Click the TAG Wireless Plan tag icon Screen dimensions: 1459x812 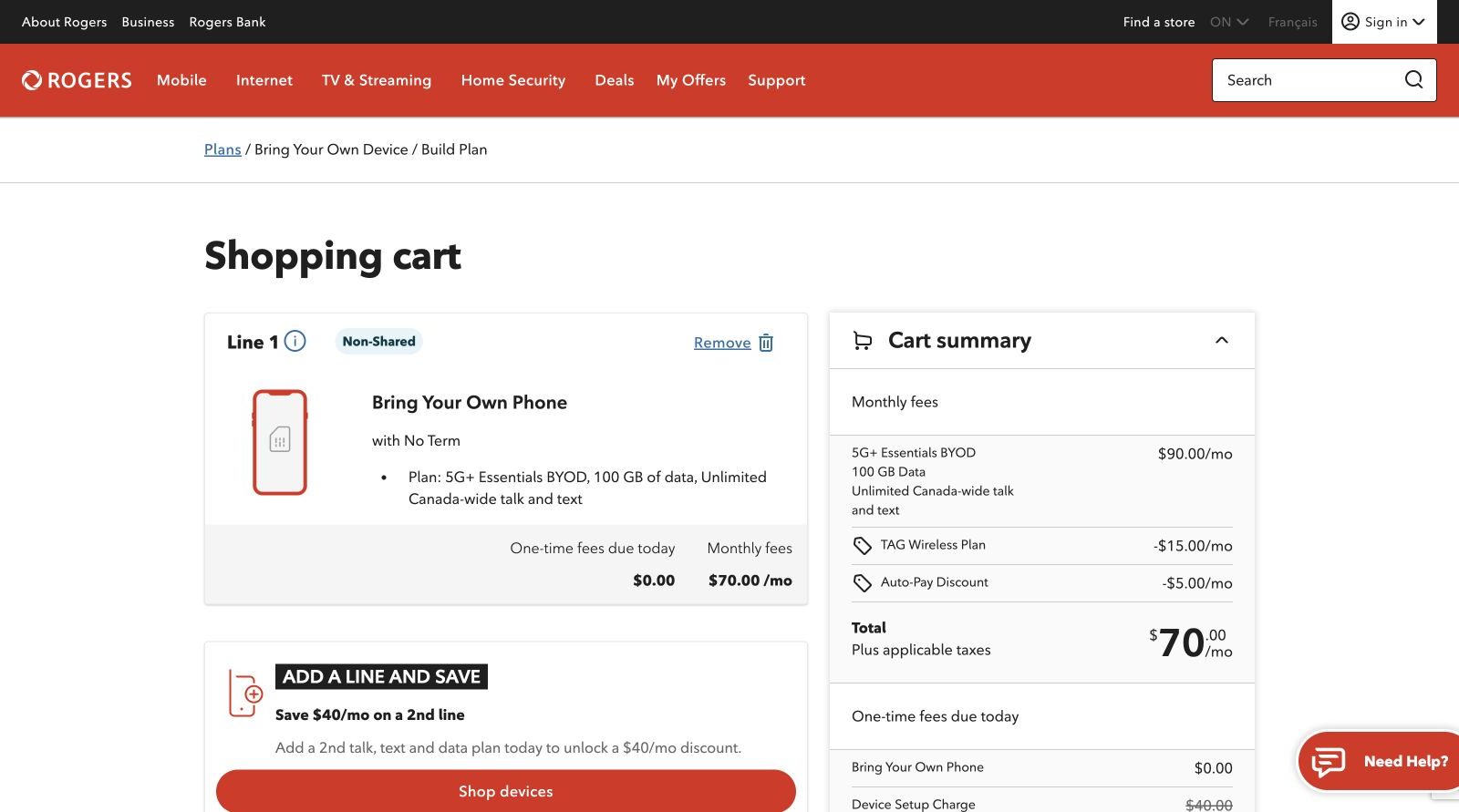(862, 546)
